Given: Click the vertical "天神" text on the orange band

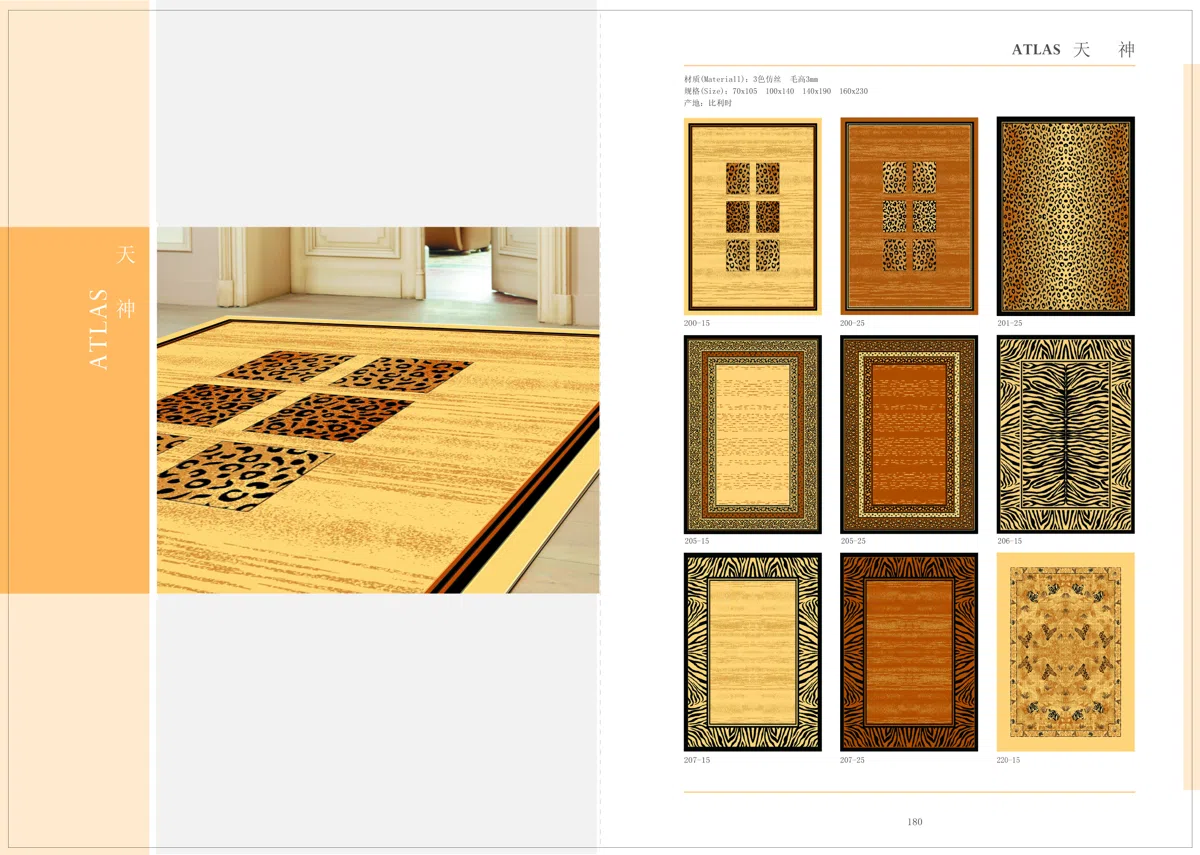Looking at the screenshot, I should (125, 282).
